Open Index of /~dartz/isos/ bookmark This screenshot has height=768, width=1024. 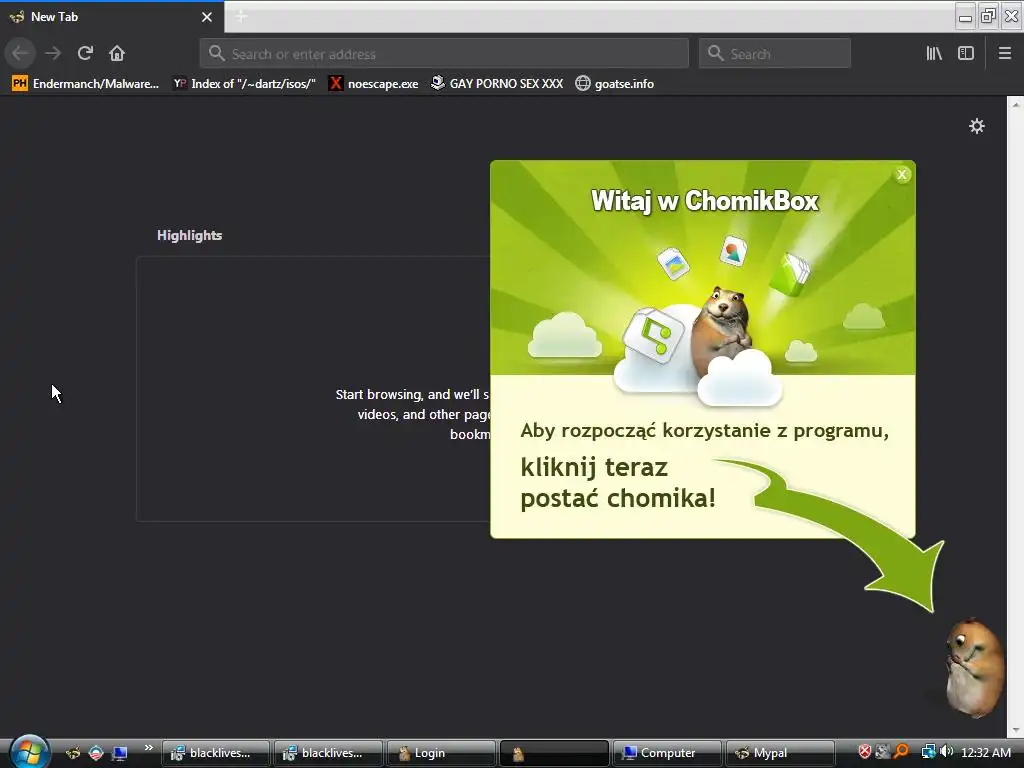coord(244,84)
